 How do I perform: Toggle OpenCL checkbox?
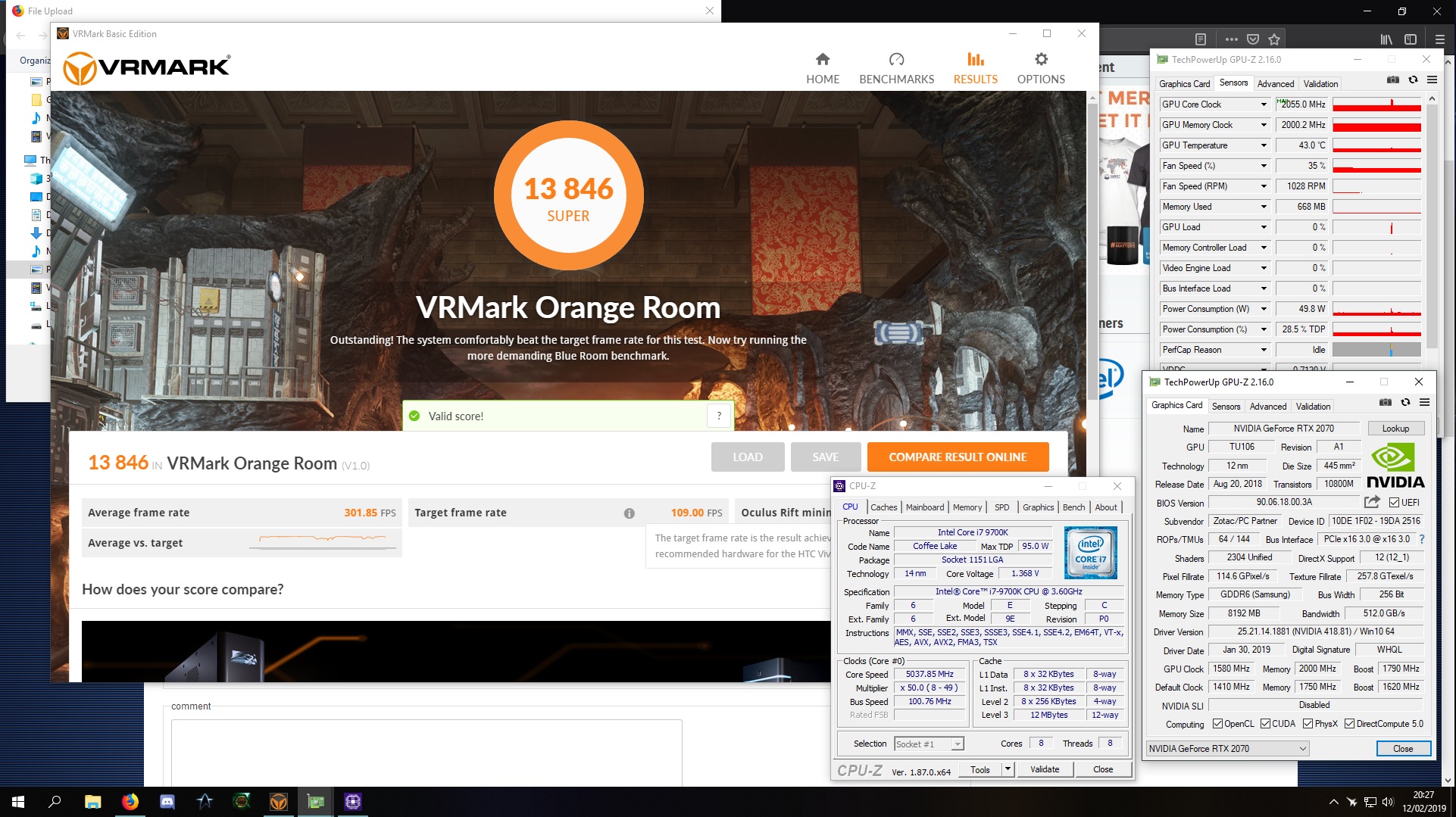point(1217,724)
